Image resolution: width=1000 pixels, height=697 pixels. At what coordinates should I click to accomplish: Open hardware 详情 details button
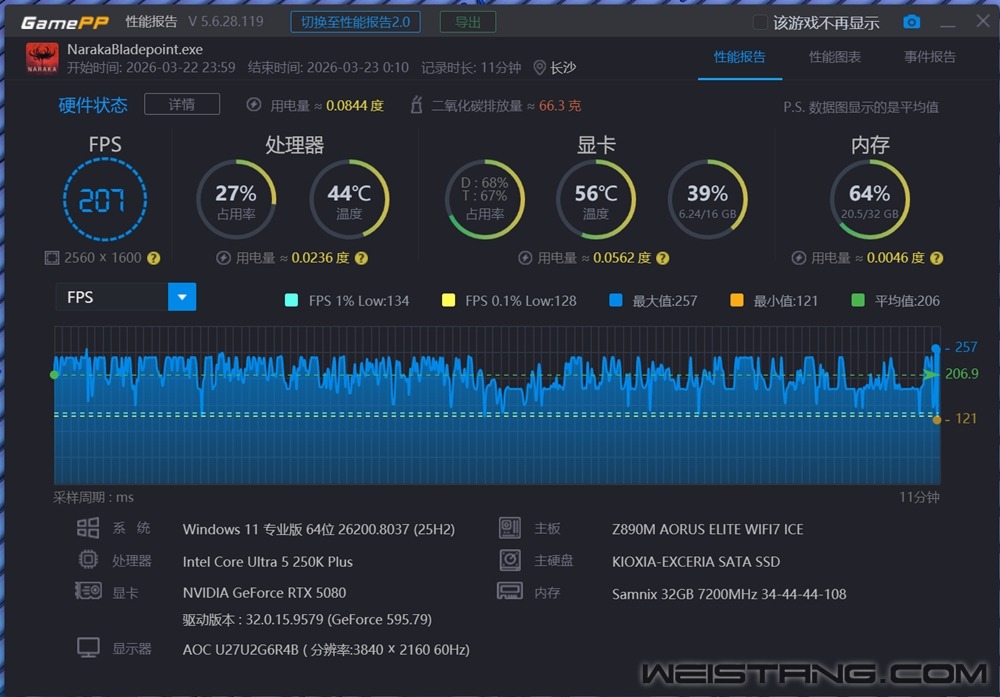click(x=181, y=104)
